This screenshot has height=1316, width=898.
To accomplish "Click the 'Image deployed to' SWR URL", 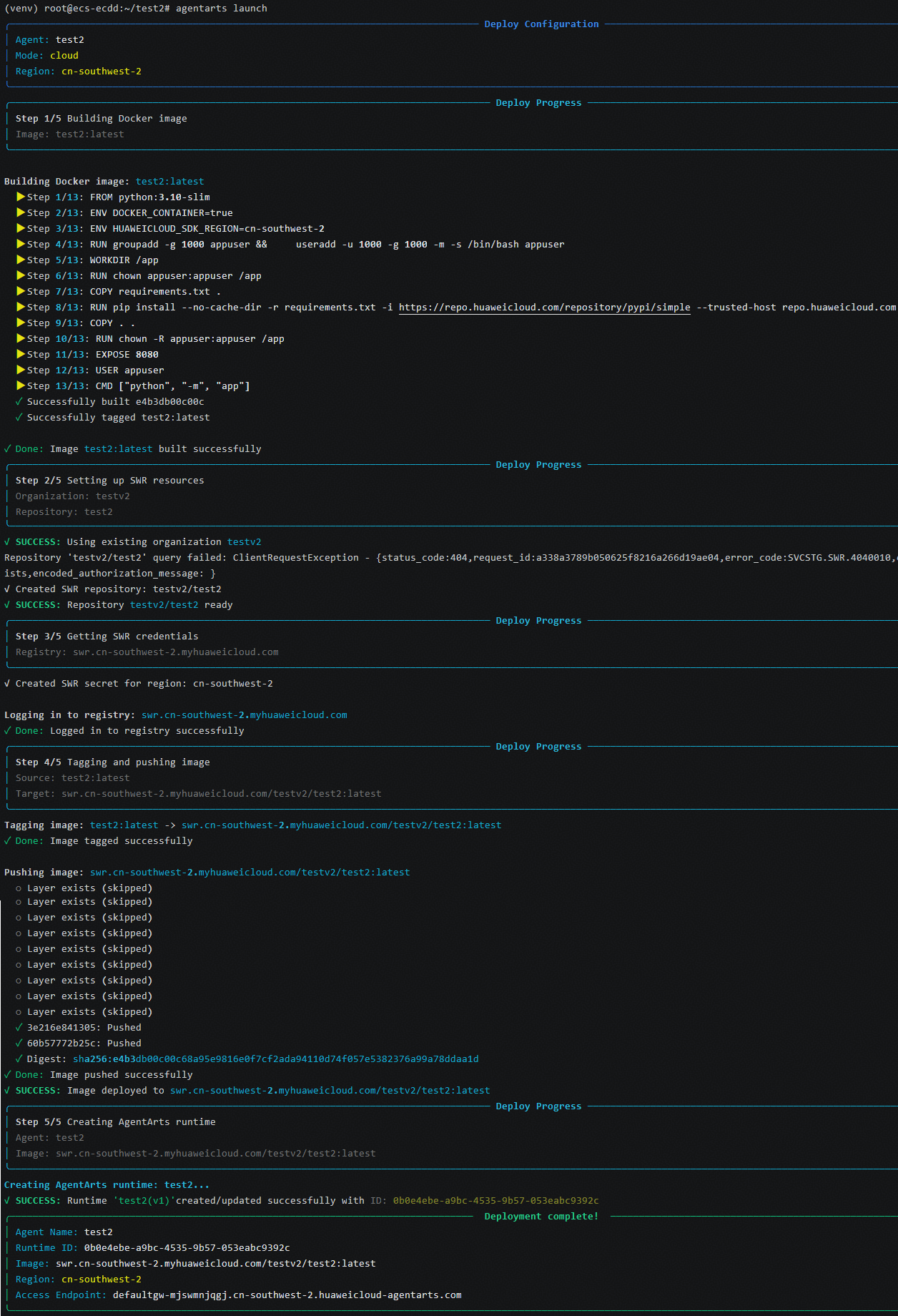I will (x=330, y=1091).
